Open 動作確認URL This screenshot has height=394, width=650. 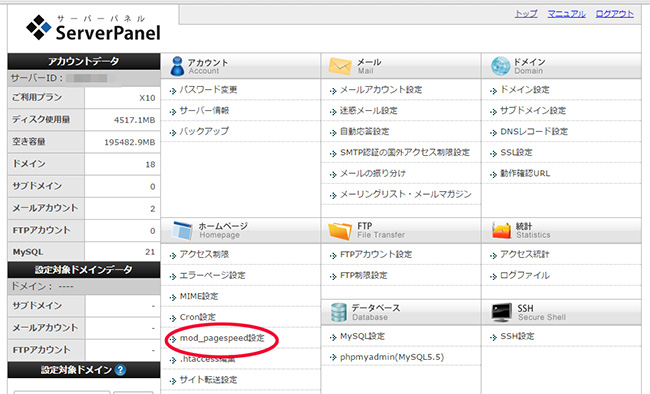click(525, 173)
